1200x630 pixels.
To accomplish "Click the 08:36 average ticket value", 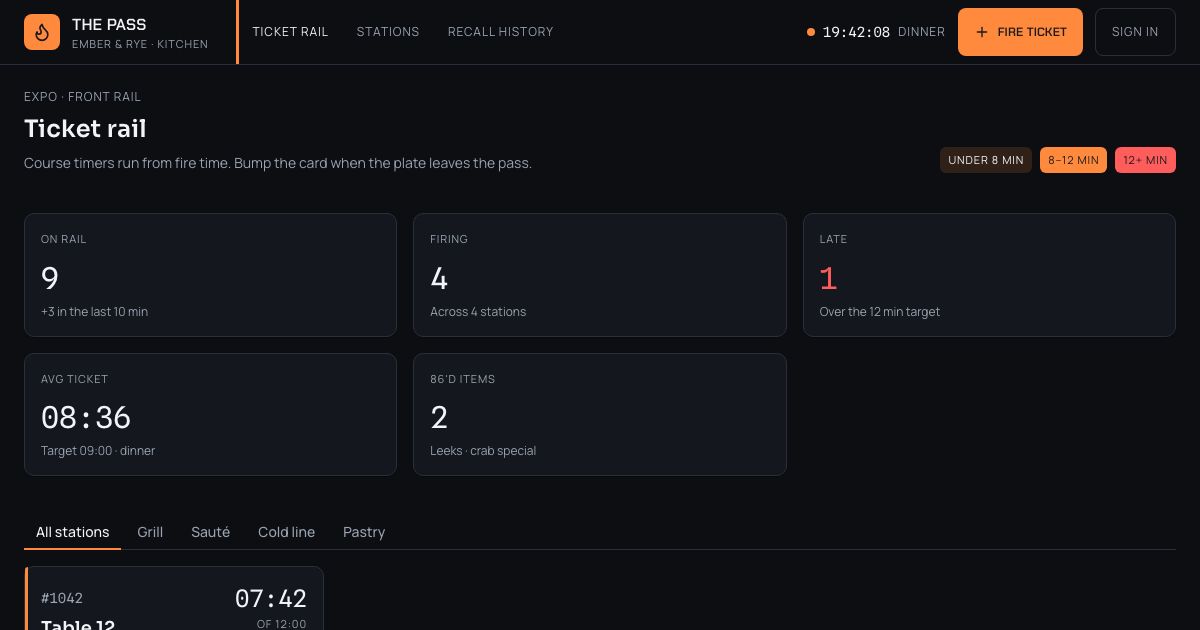I will (x=86, y=417).
